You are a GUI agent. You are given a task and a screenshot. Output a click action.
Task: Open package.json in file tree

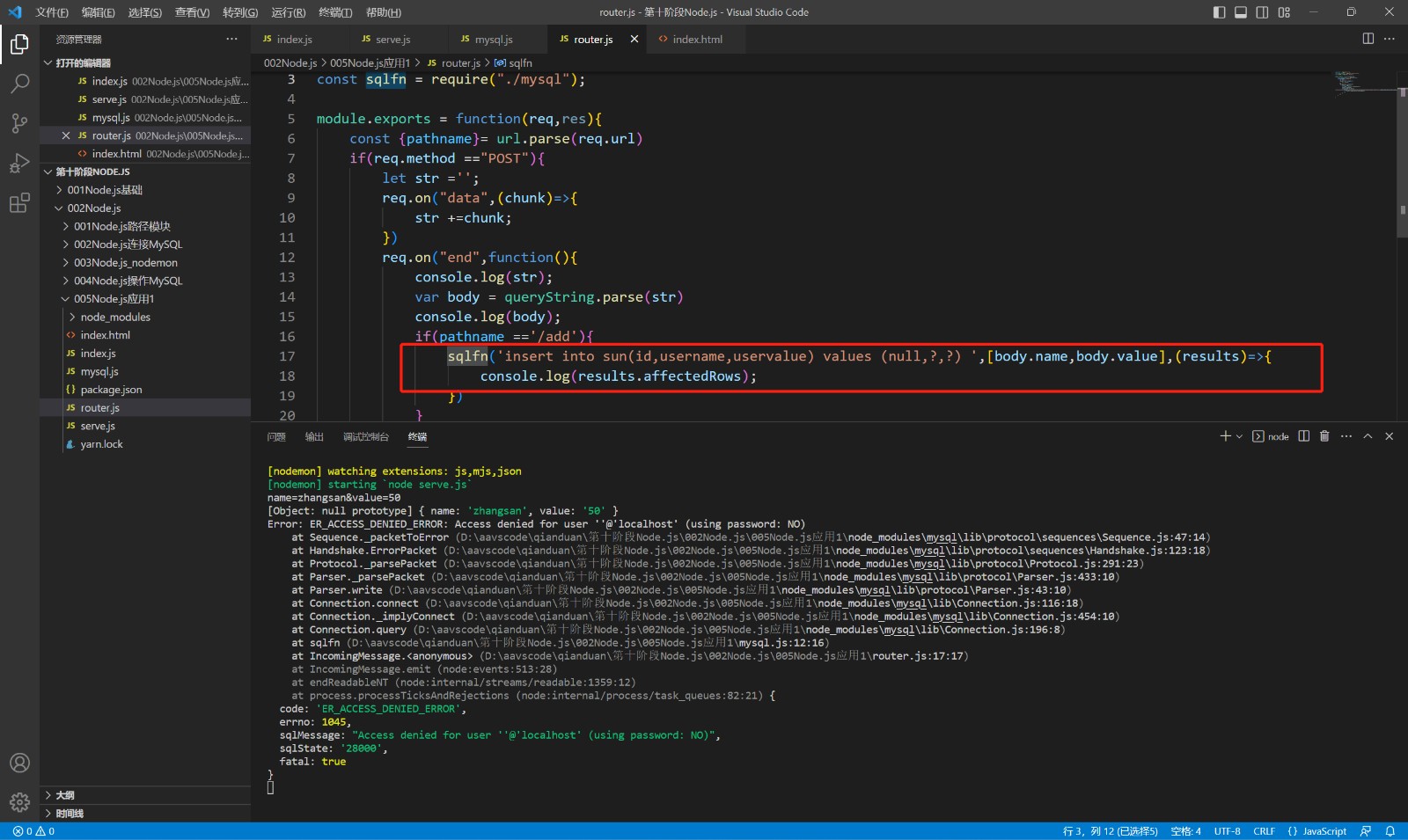[145, 390]
